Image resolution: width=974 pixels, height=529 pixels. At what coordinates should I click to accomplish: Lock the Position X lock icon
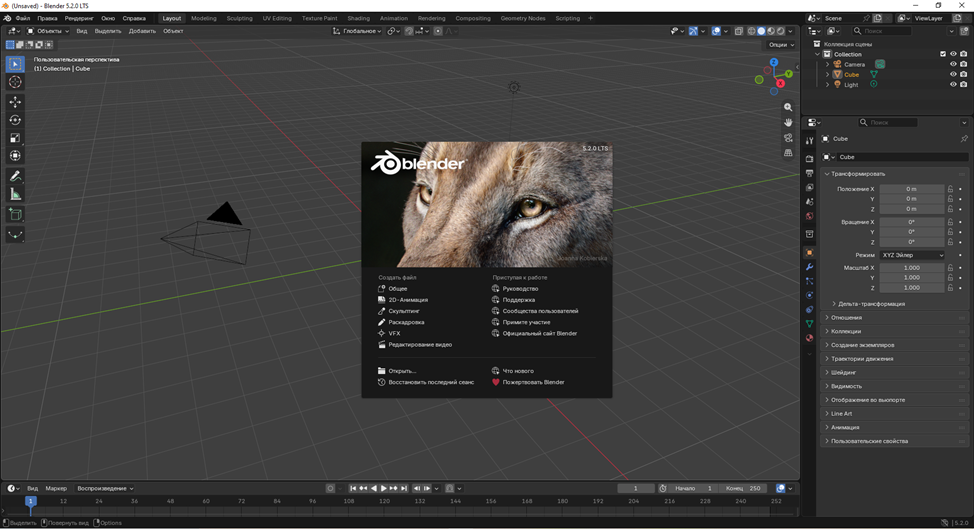coord(950,189)
